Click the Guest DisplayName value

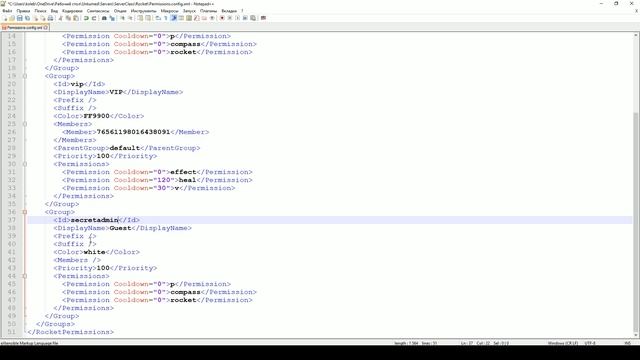(120, 228)
